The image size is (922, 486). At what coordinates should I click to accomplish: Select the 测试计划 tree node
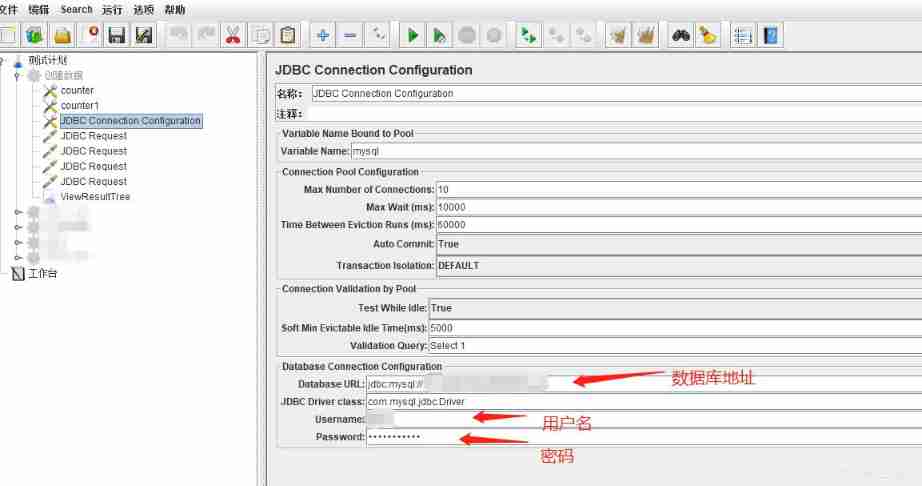48,60
